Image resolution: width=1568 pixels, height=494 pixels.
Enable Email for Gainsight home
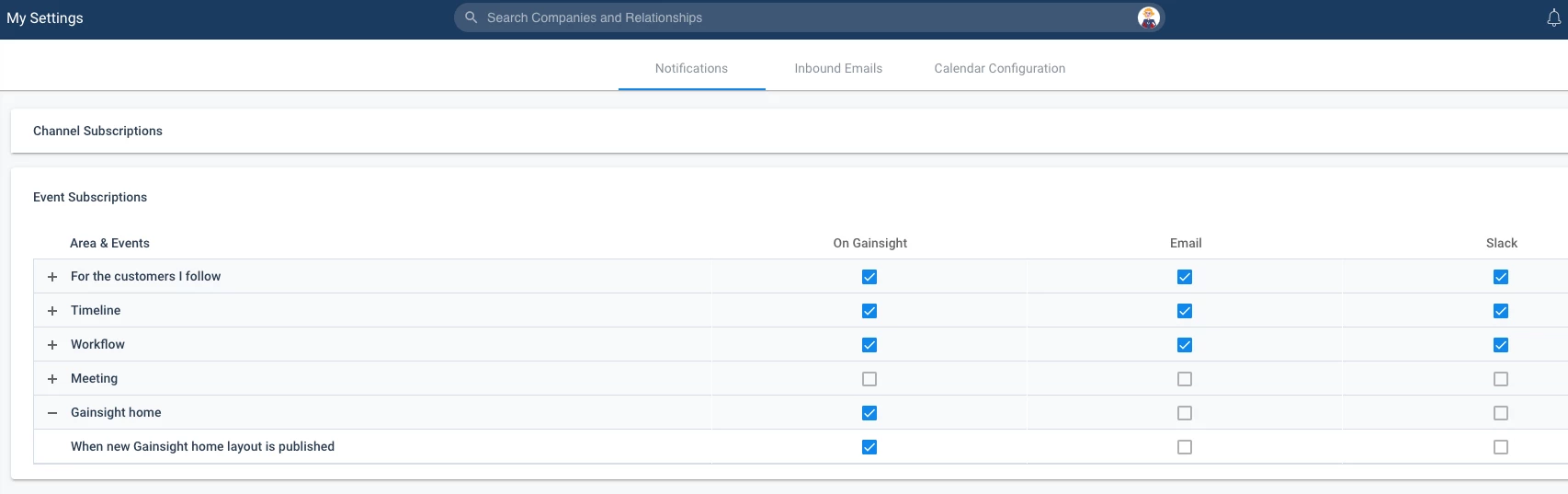pos(1185,413)
